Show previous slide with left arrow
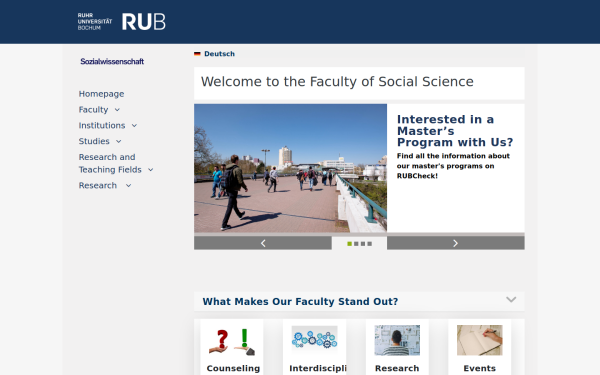Viewport: 600px width, 375px height. pos(263,243)
